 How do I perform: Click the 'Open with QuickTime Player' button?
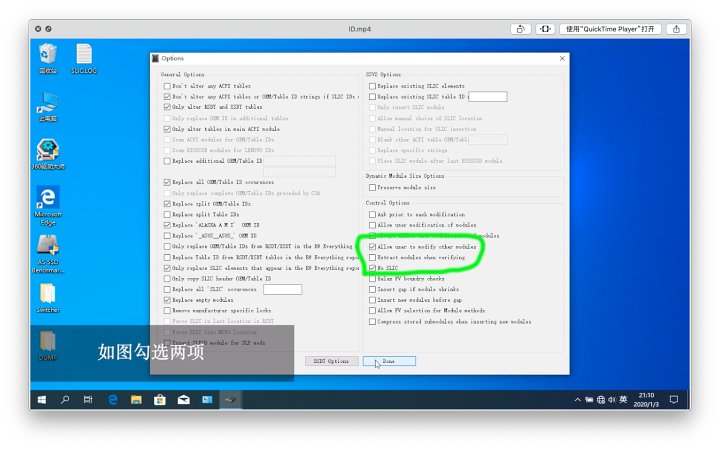coord(610,29)
